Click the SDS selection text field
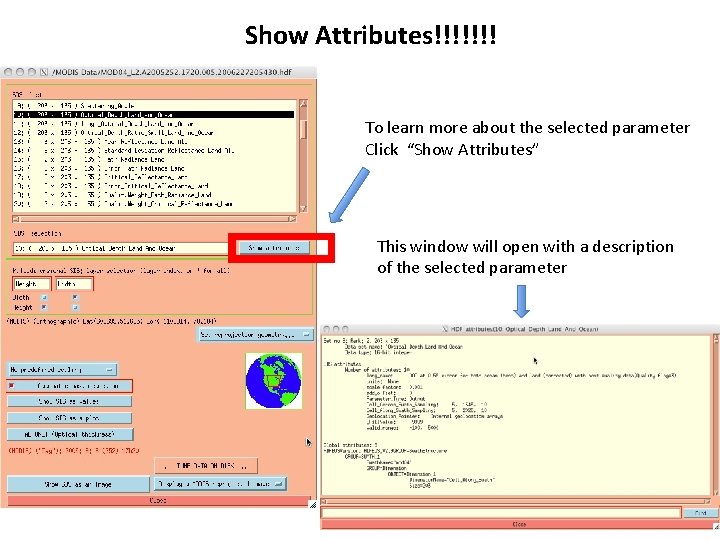This screenshot has height=540, width=720. click(x=121, y=248)
